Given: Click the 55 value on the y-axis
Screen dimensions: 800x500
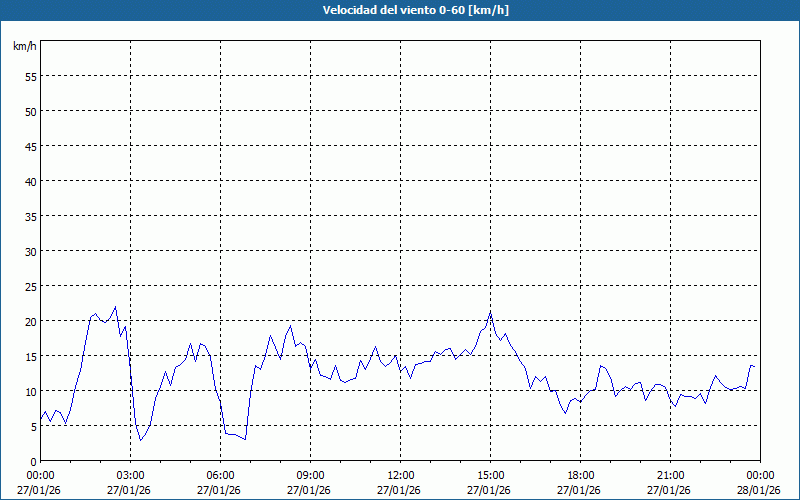Looking at the screenshot, I should (30, 76).
